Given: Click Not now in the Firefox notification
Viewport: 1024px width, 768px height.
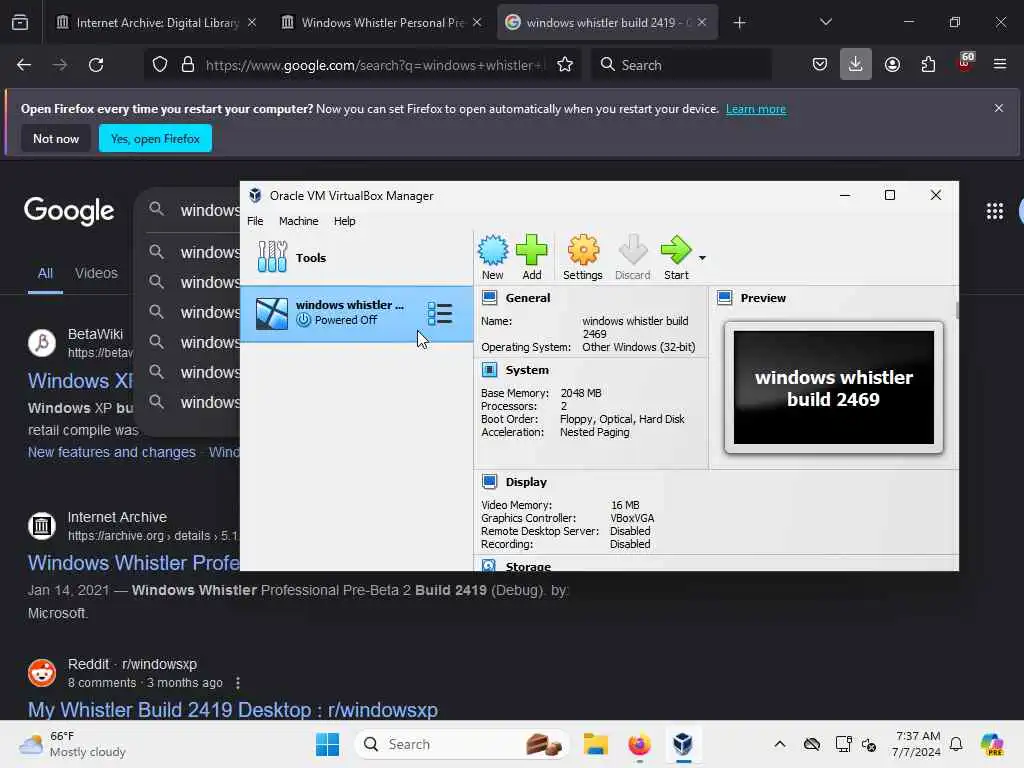Looking at the screenshot, I should 56,138.
